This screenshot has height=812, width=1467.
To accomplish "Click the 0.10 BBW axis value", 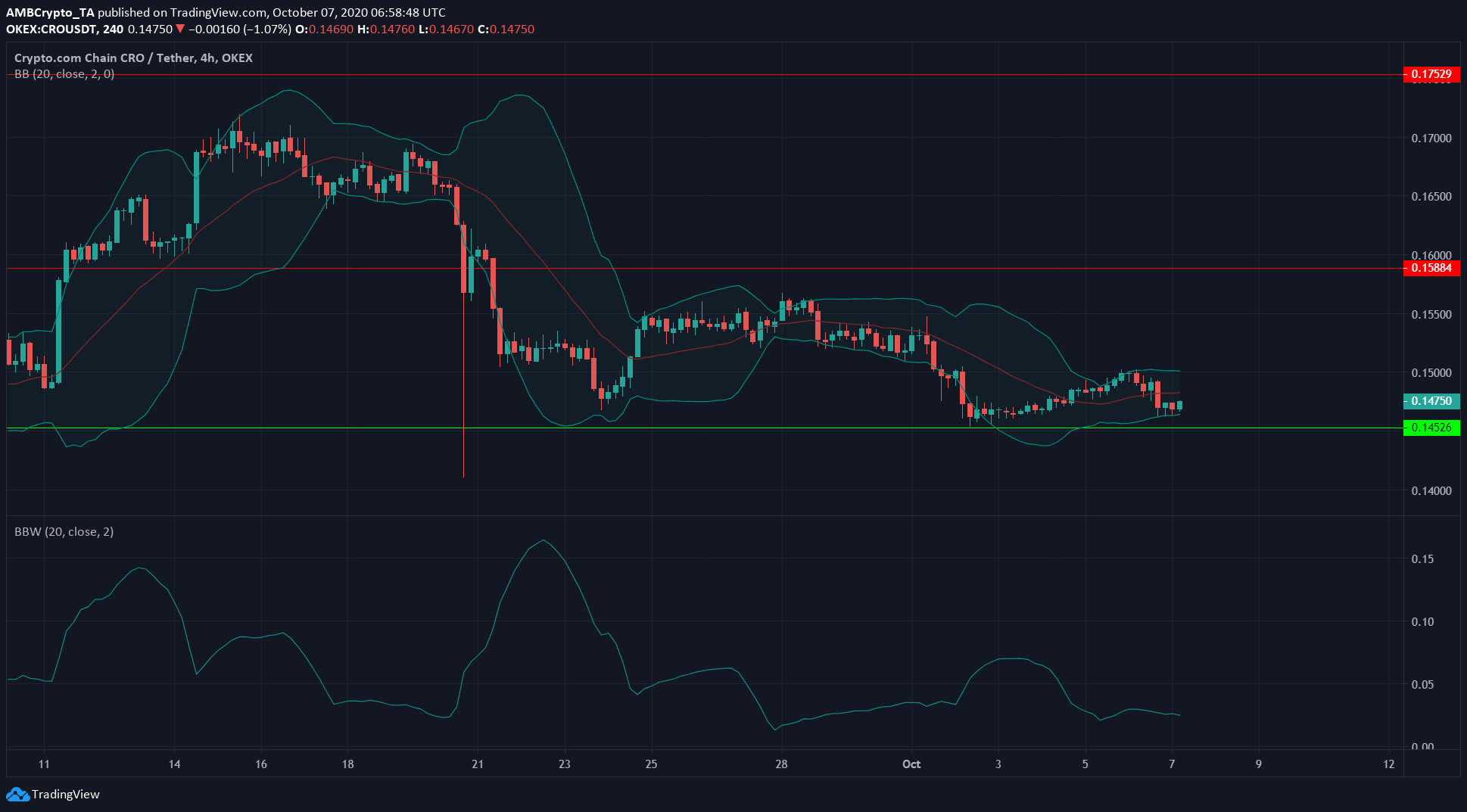I will coord(1422,622).
